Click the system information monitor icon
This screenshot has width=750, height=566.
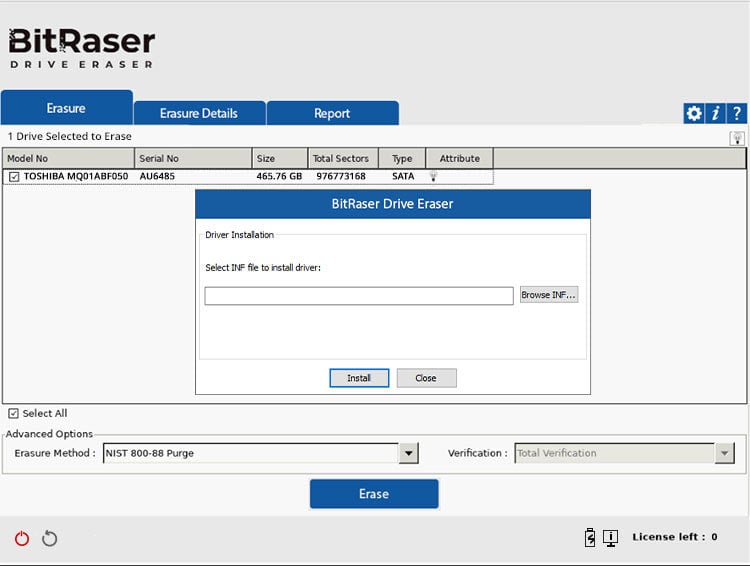pos(610,538)
